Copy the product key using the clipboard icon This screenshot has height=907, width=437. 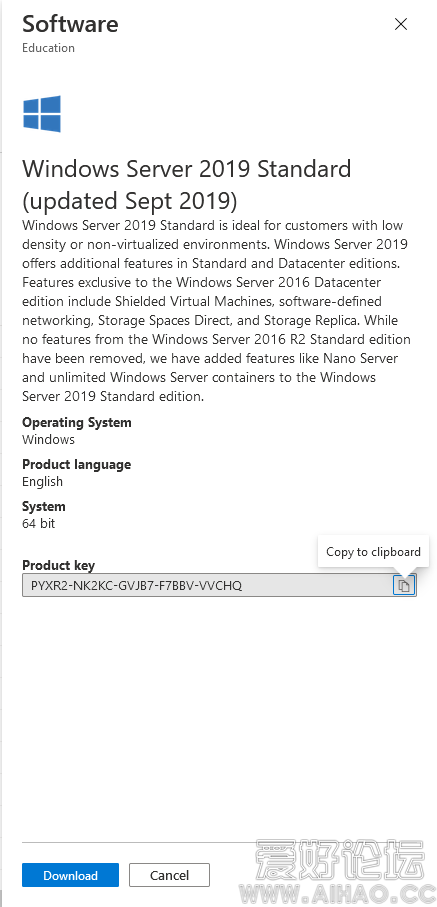pos(404,585)
